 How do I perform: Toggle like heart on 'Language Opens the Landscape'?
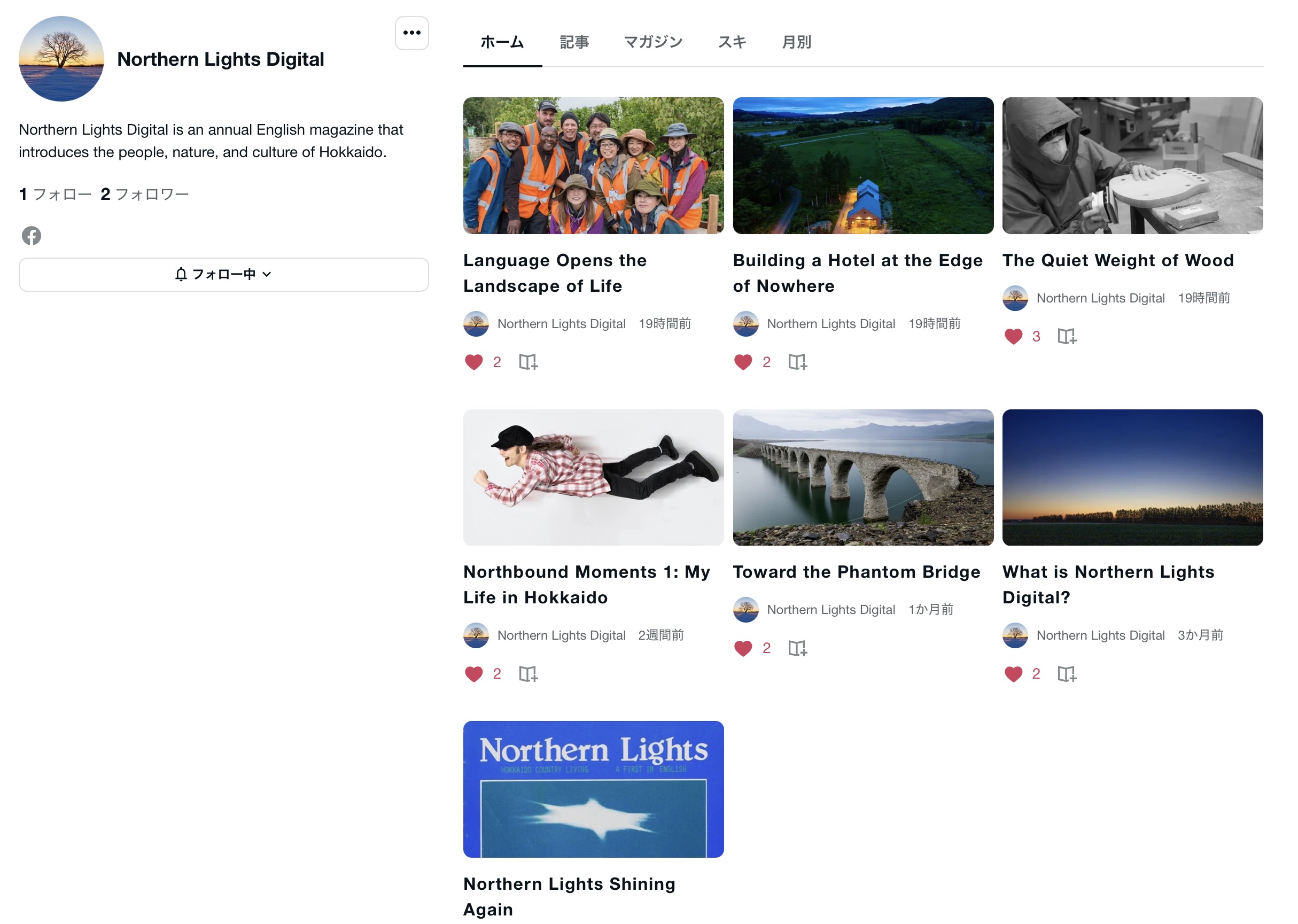tap(473, 362)
